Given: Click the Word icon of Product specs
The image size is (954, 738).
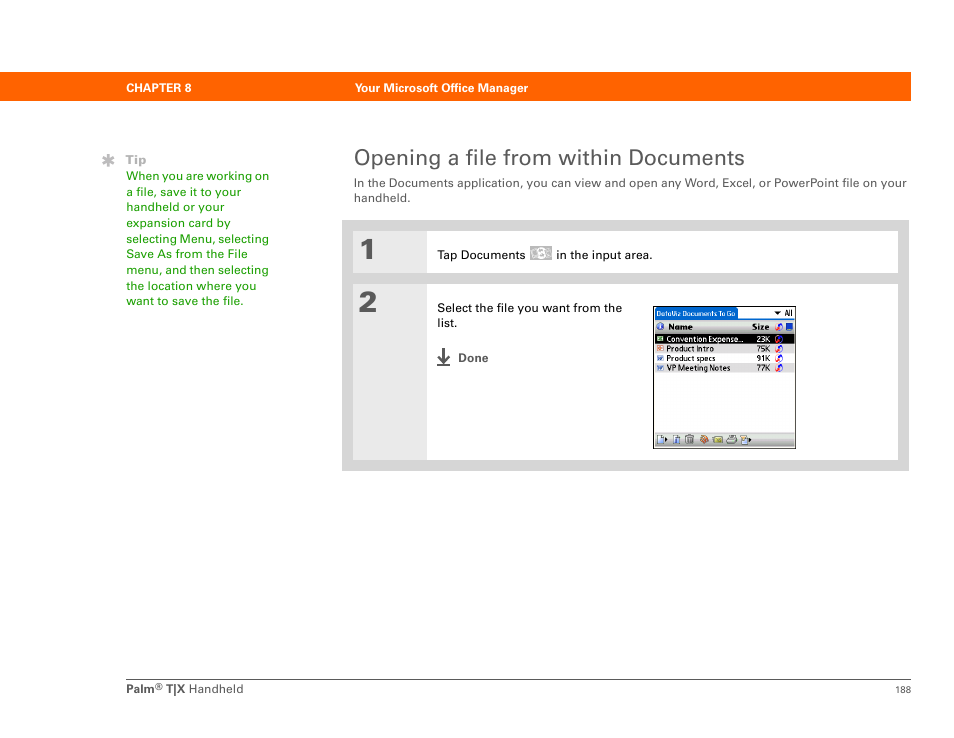Looking at the screenshot, I should 660,358.
